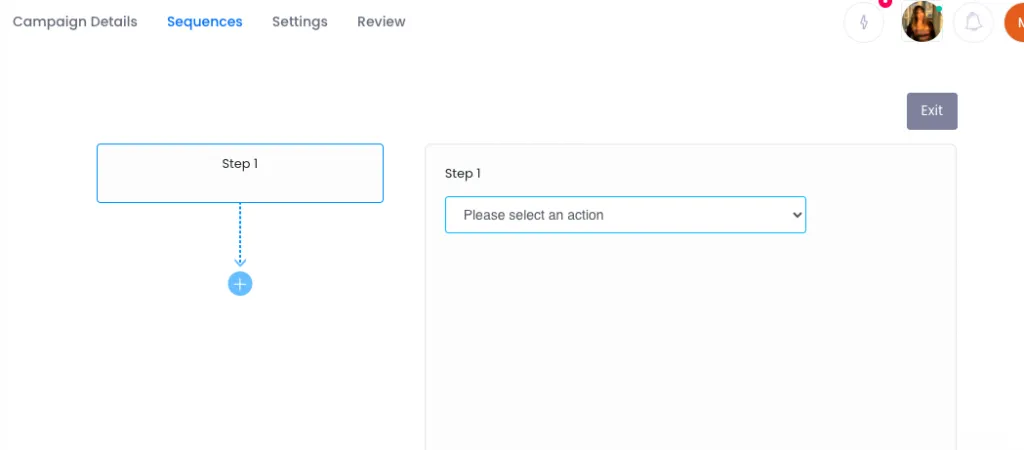Viewport: 1024px width, 450px height.
Task: Click the green online status dot
Action: coord(939,8)
